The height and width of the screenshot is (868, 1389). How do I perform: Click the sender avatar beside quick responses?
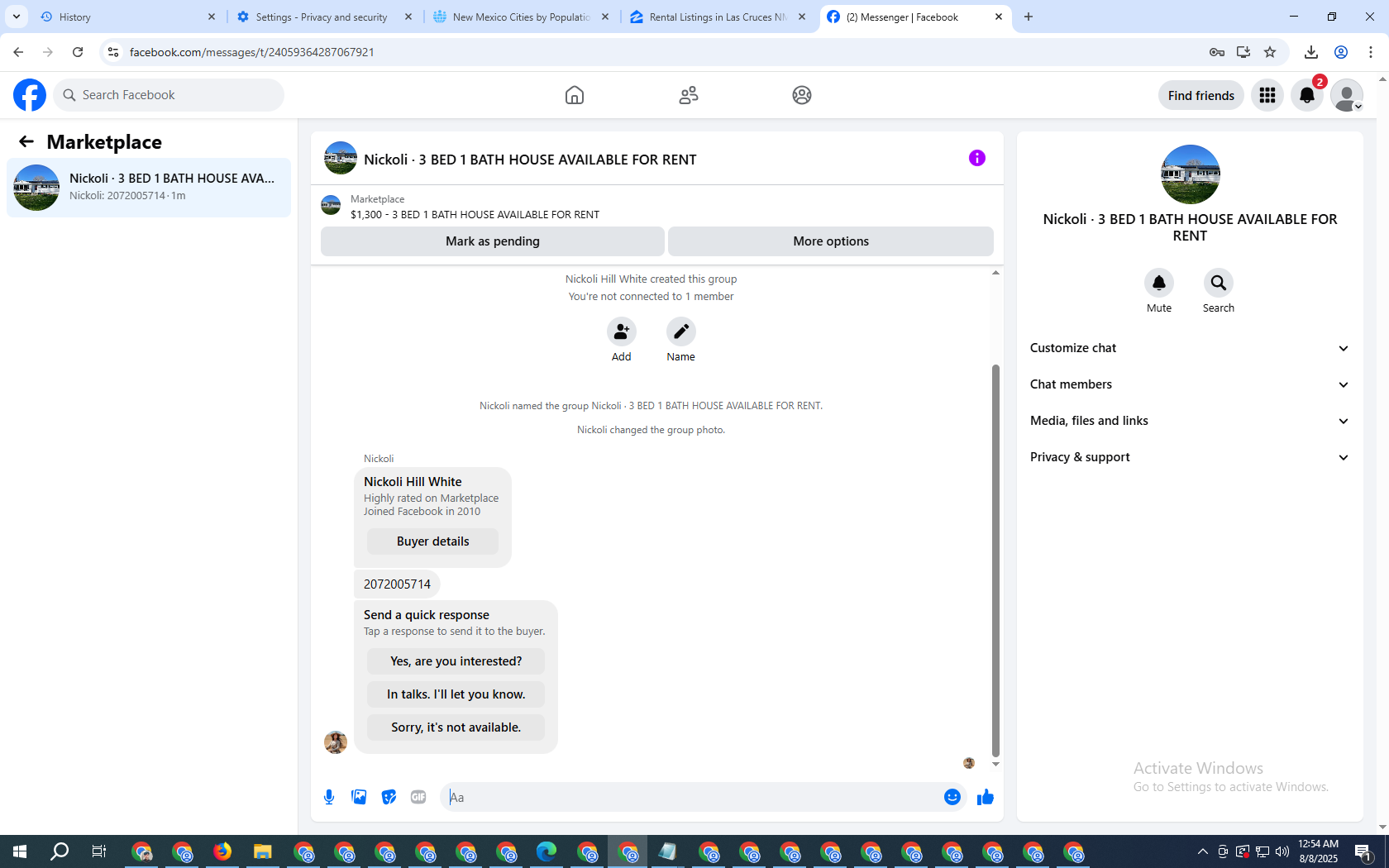pyautogui.click(x=336, y=742)
